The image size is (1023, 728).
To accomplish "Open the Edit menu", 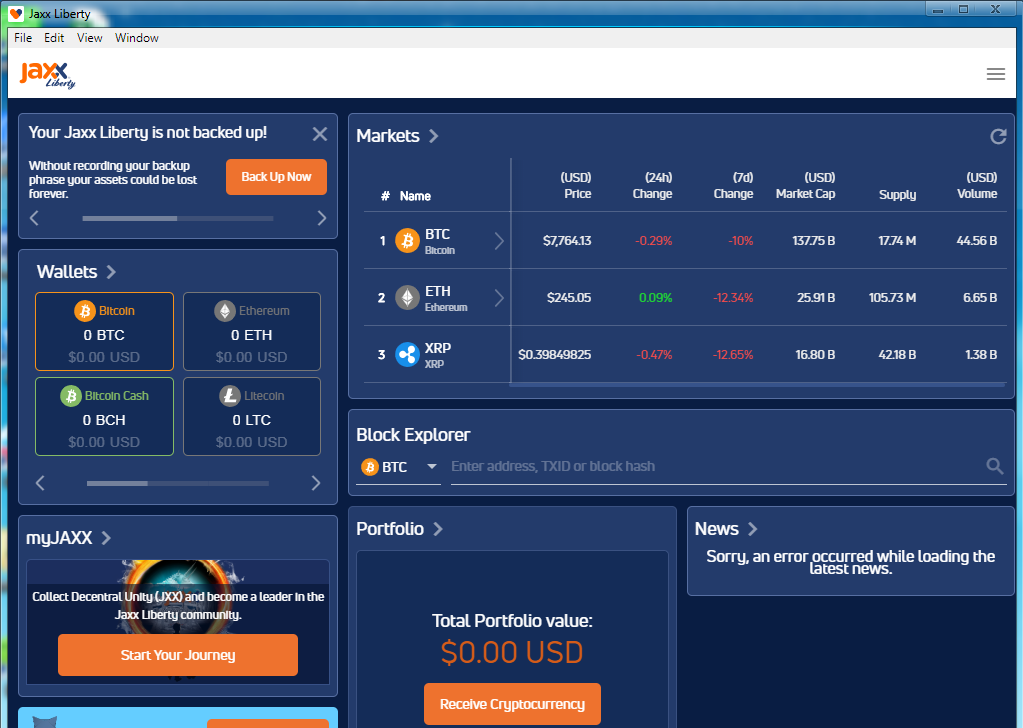I will pos(54,38).
